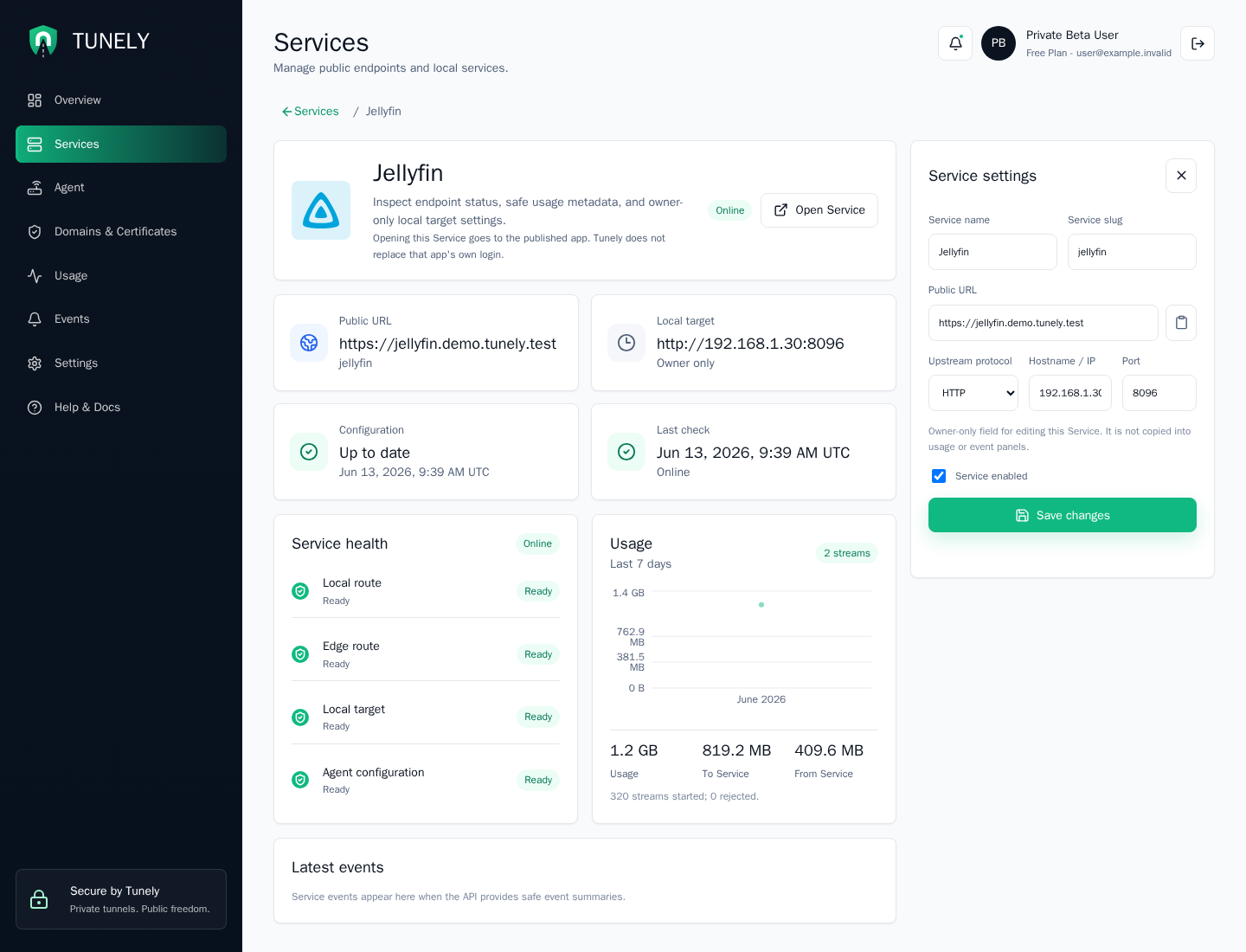Click the Up to date configuration text
The height and width of the screenshot is (952, 1246).
pos(375,453)
